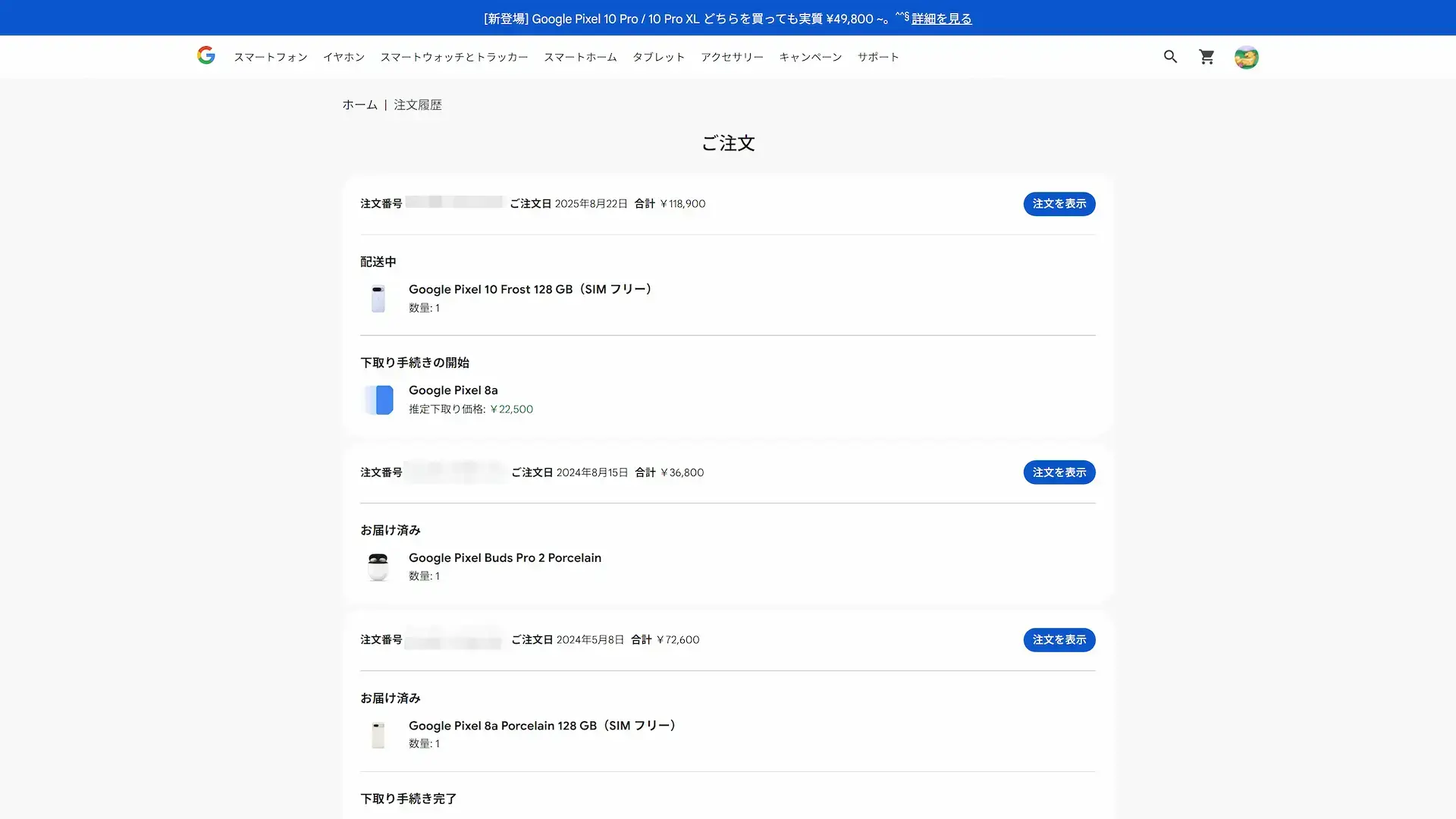Select the Google Pixel 10 Frost thumbnail
The width and height of the screenshot is (1456, 819).
pos(378,298)
